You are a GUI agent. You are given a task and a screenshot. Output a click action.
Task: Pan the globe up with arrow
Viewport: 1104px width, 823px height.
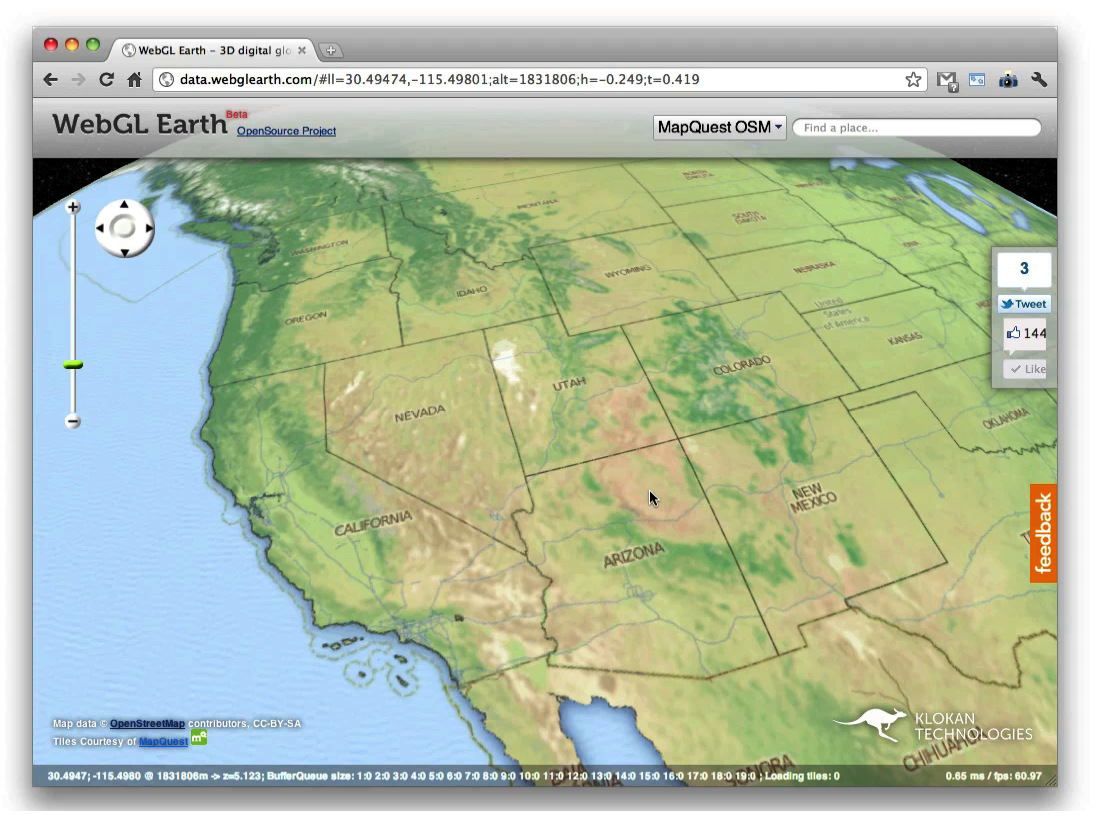125,204
